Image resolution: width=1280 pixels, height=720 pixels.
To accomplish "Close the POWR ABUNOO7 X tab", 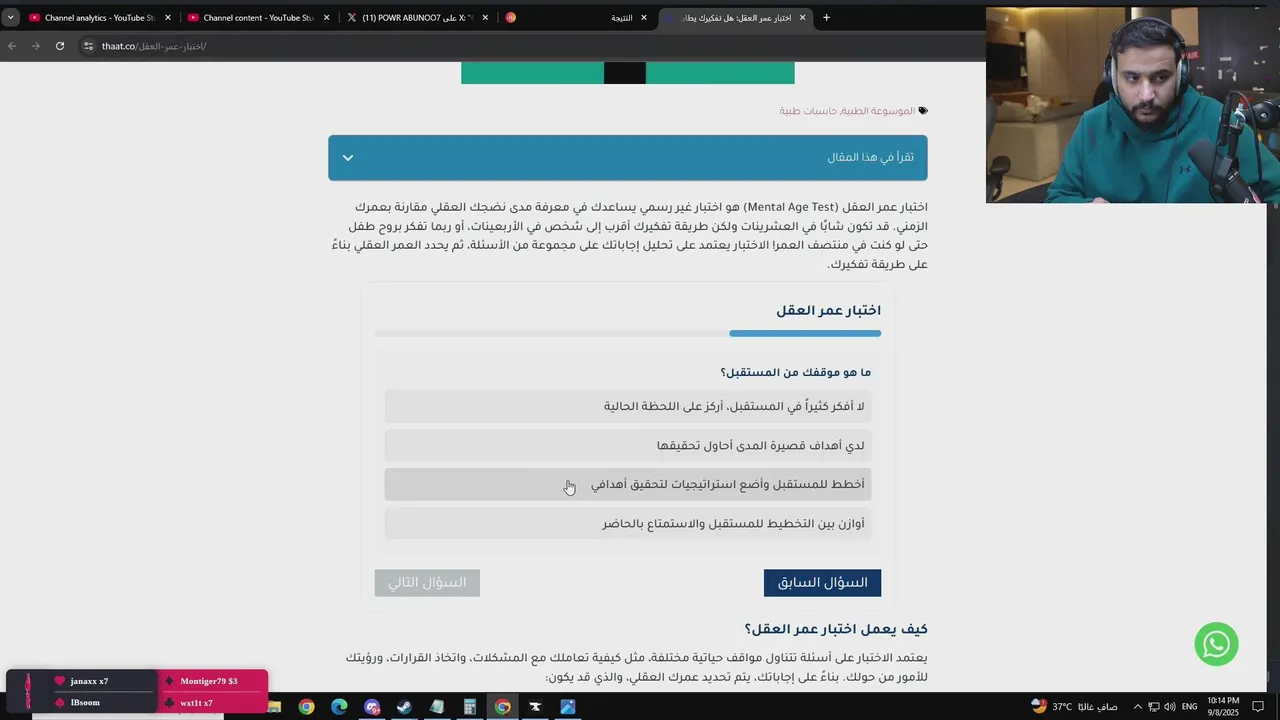I will (x=485, y=17).
